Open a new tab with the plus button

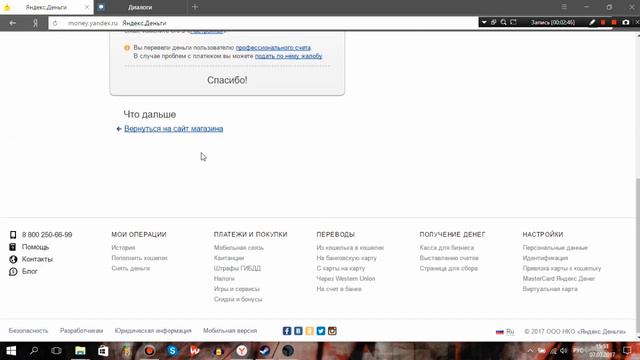(x=195, y=7)
